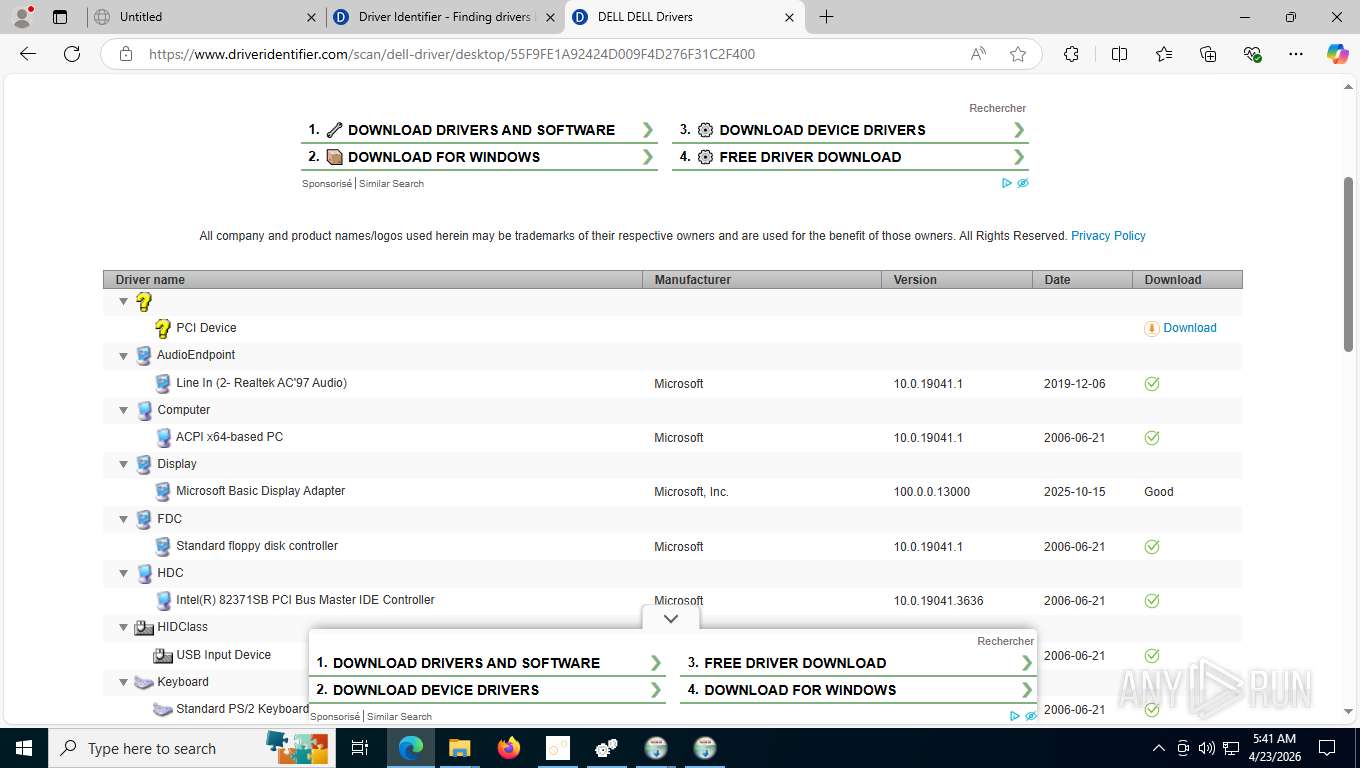
Task: Collapse the FDC category arrow
Action: point(124,519)
